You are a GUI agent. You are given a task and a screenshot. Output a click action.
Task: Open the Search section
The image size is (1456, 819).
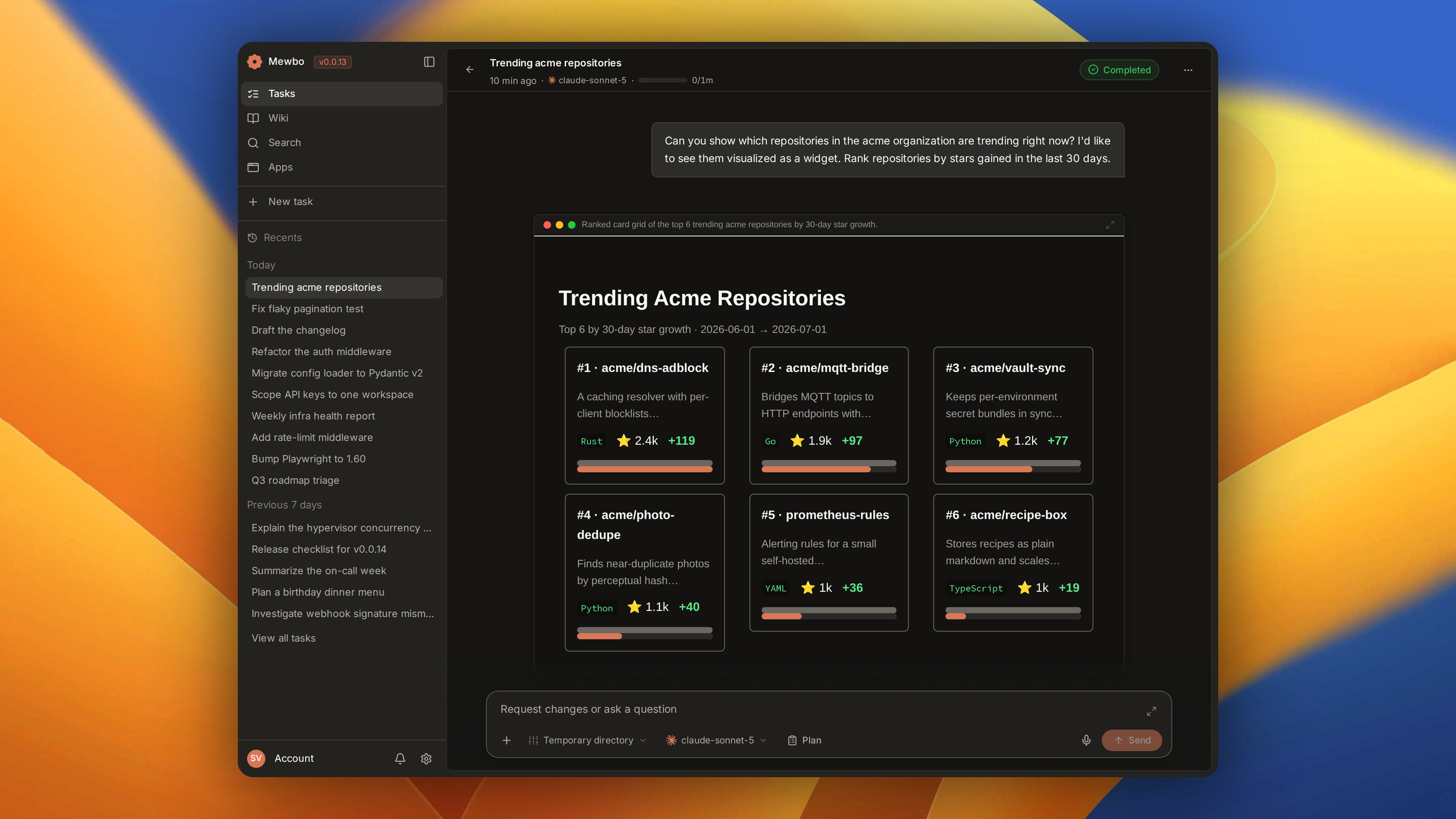pos(342,143)
